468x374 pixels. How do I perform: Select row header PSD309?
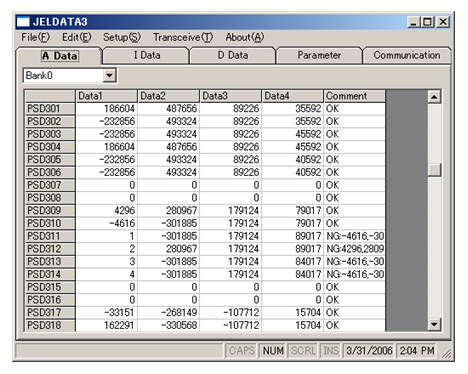pos(50,211)
